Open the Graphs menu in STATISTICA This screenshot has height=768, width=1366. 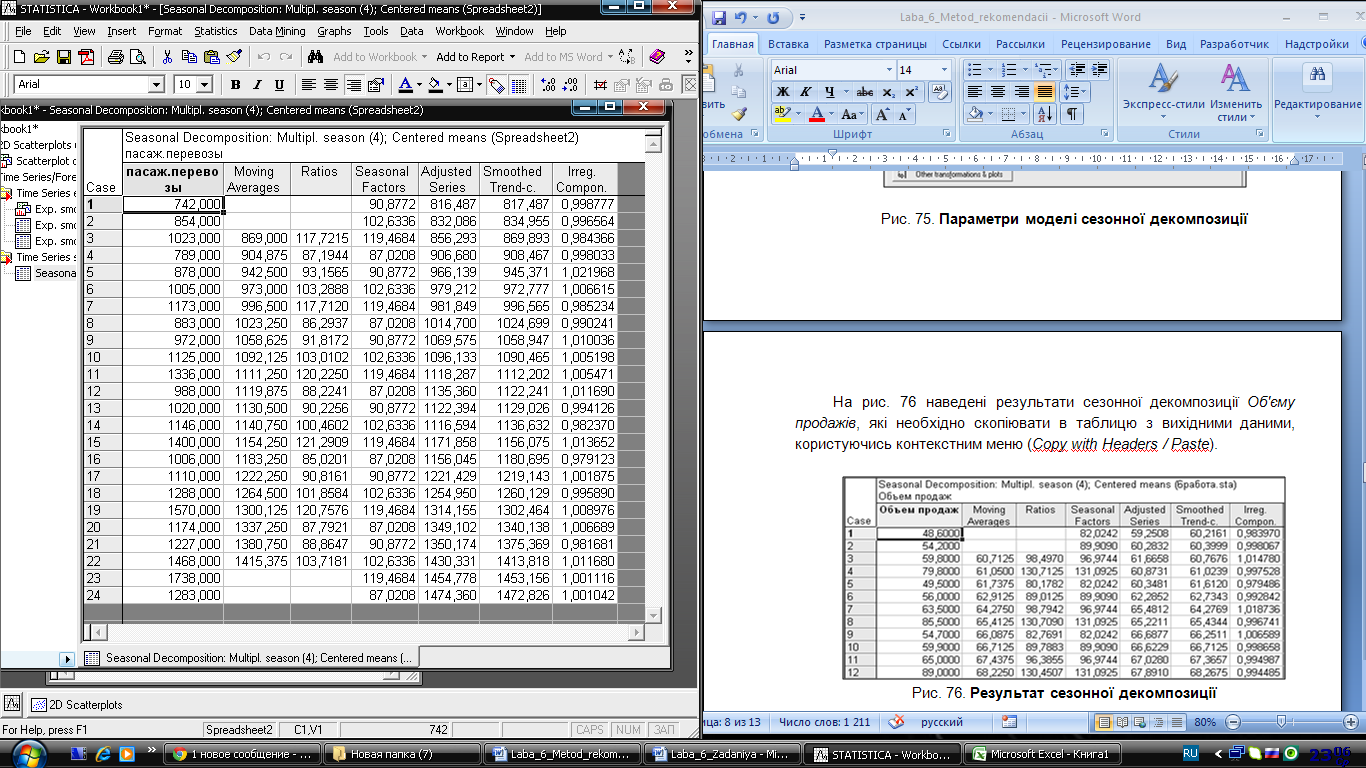click(x=334, y=31)
